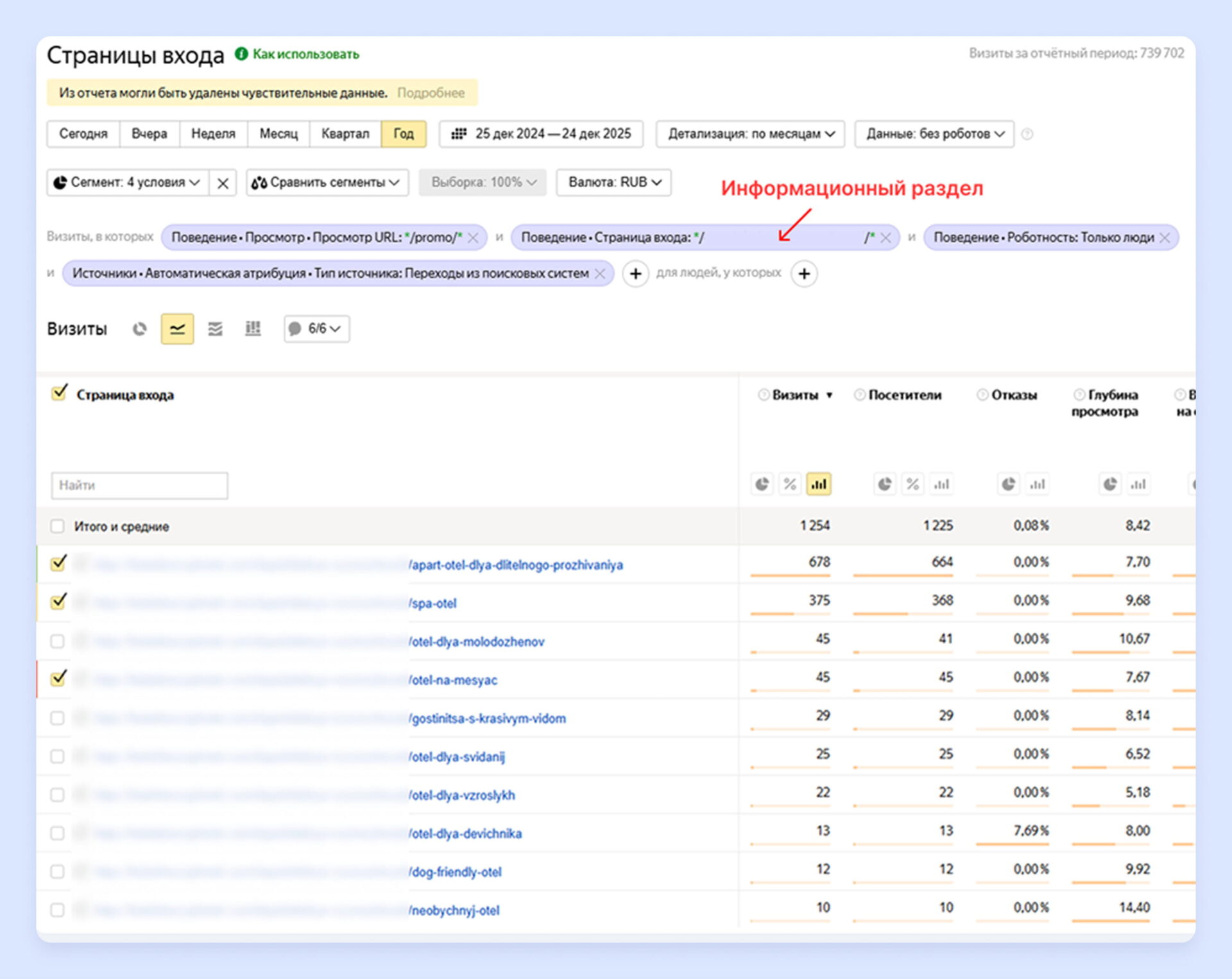Select the column chart view icon
1232x979 pixels.
point(253,329)
